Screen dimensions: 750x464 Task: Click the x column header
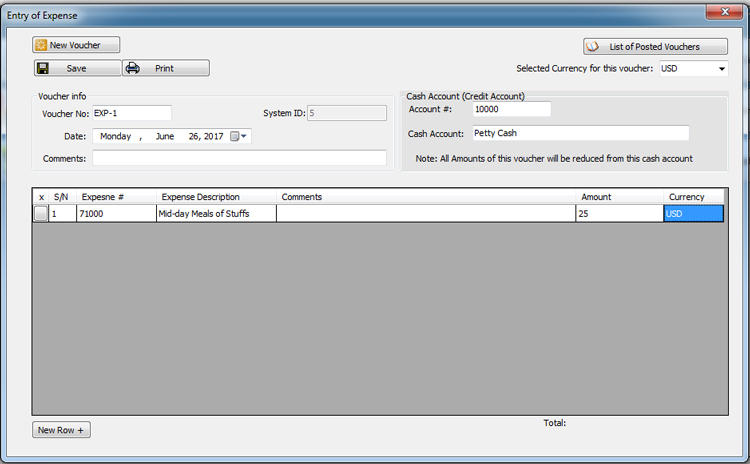[41, 197]
